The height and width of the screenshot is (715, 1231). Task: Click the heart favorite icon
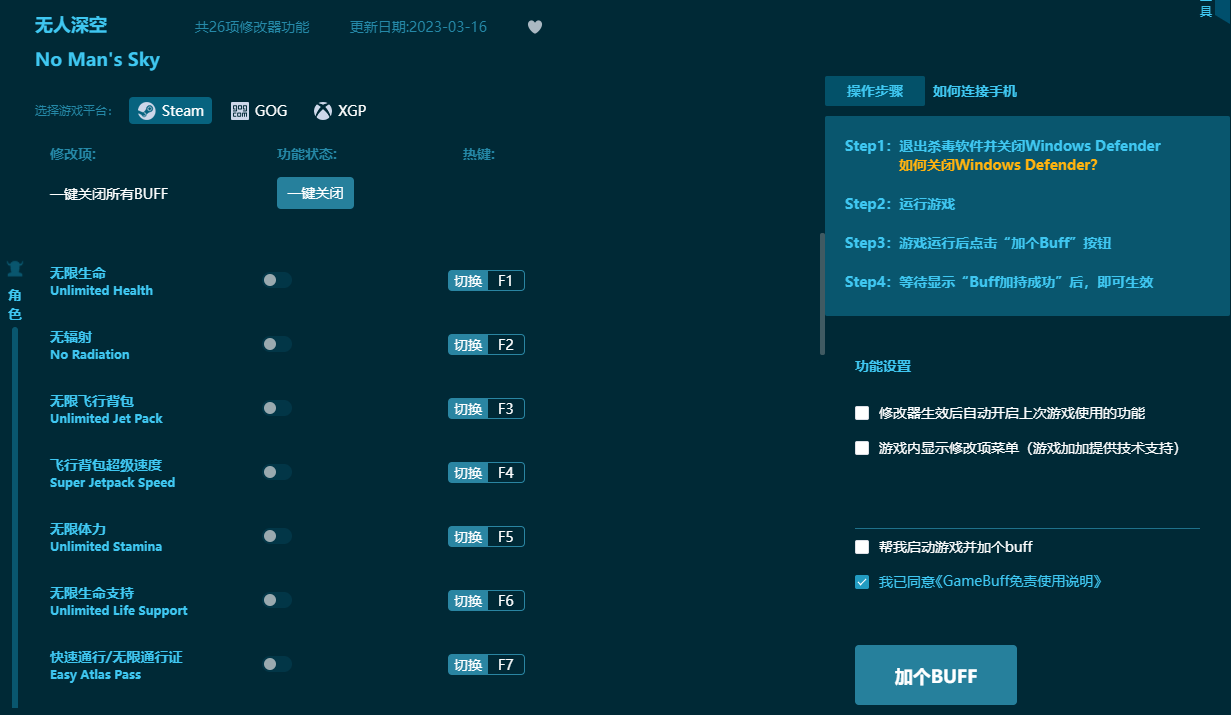coord(535,27)
